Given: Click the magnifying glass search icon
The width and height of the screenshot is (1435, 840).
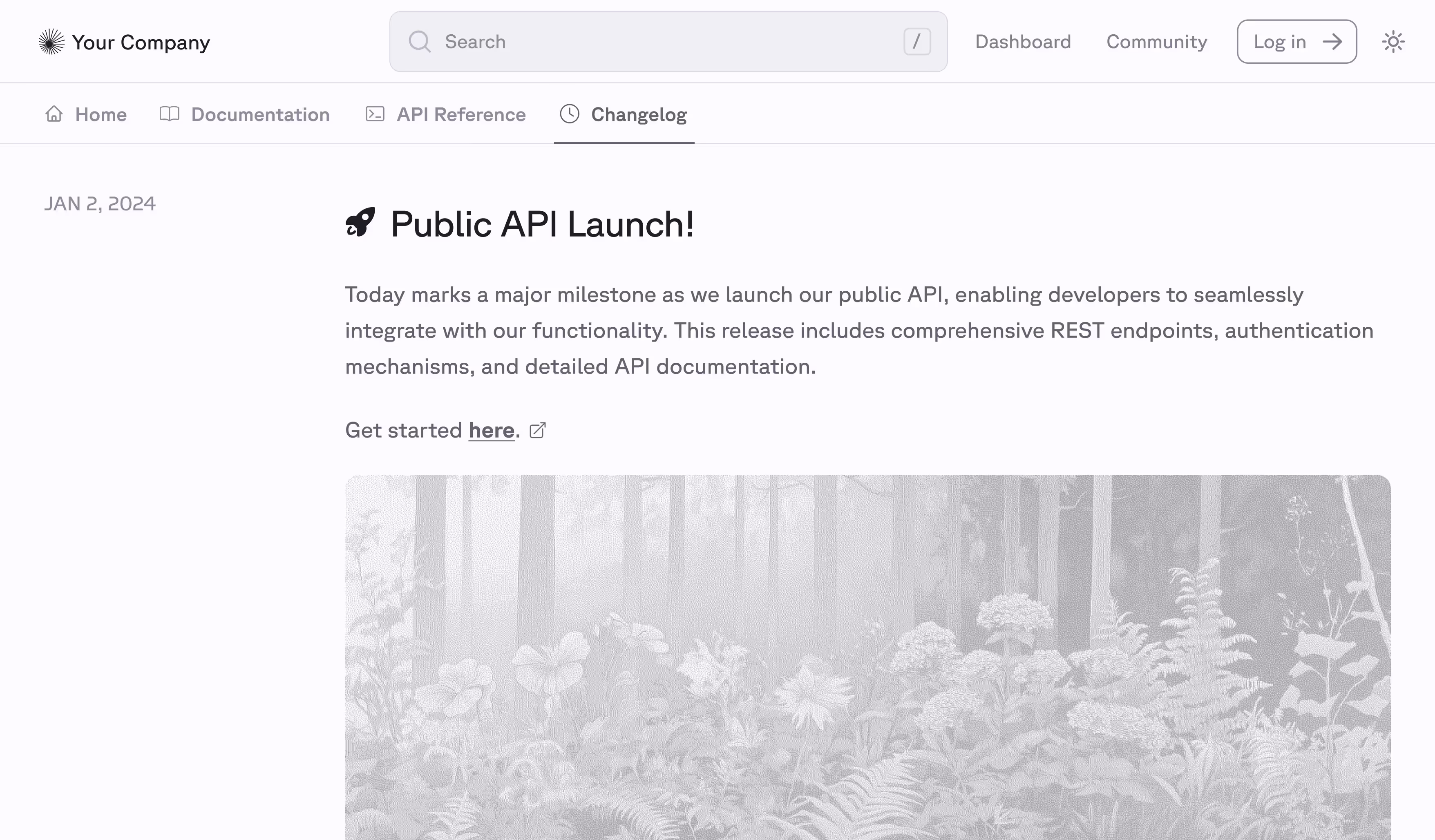Looking at the screenshot, I should [x=420, y=42].
